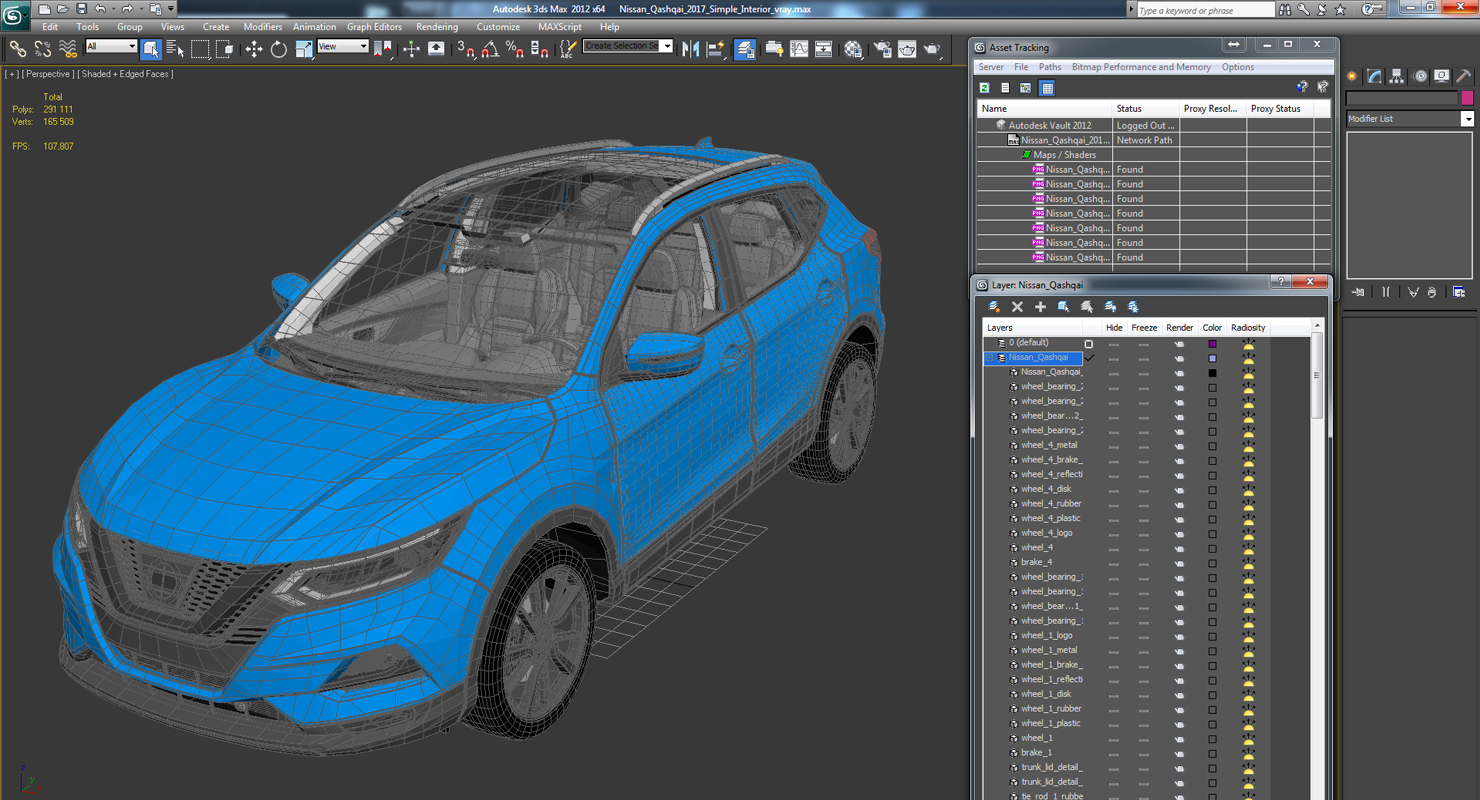
Task: Open Paths menu in Asset Tracking
Action: tap(1050, 67)
